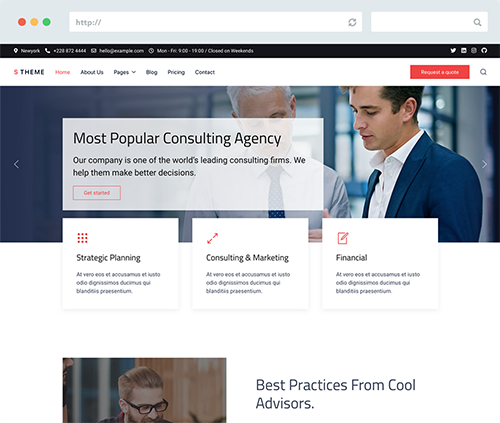Expand the Pages dropdown menu
The image size is (500, 423).
(x=125, y=72)
